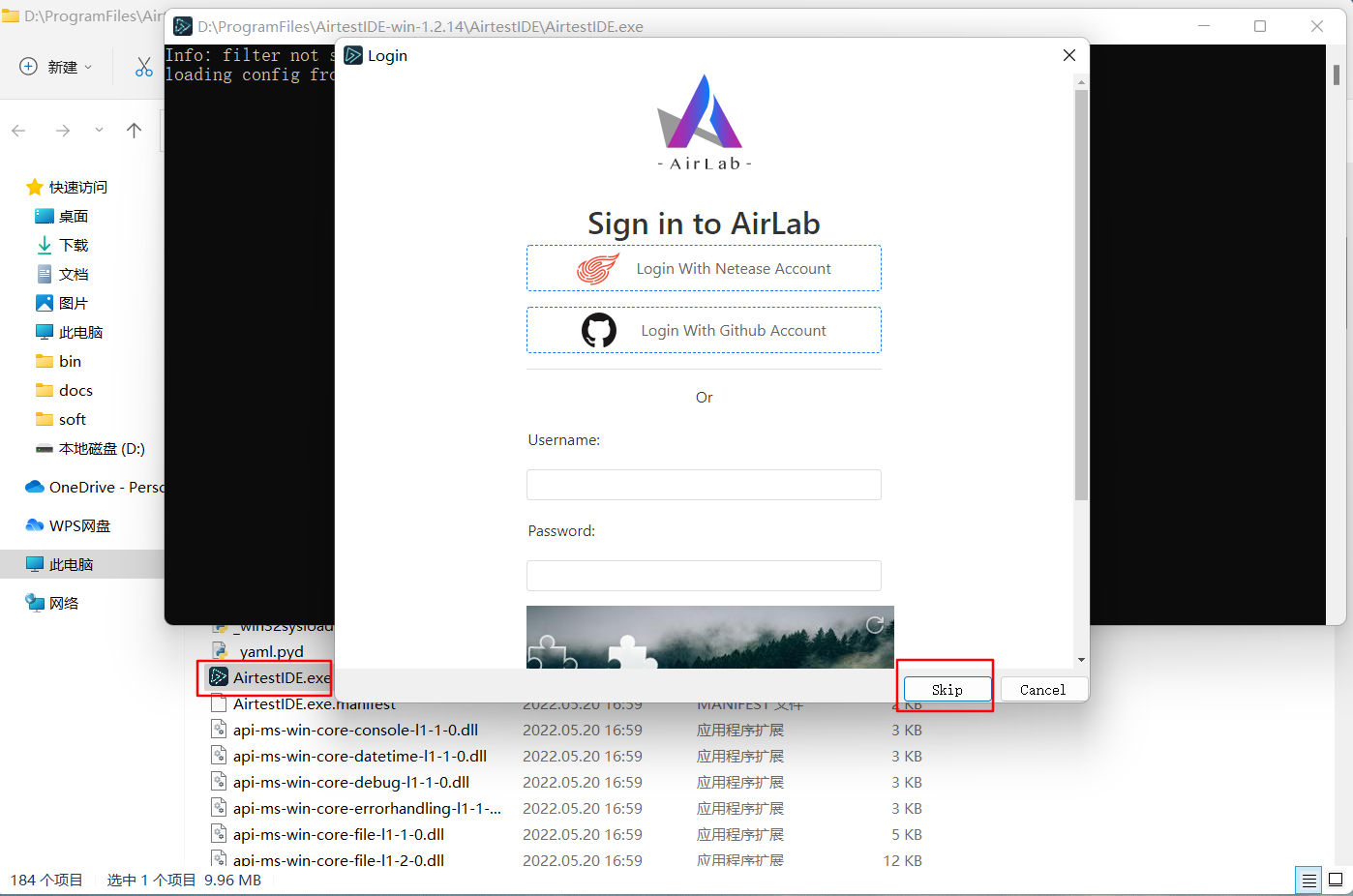
Task: Click the Login dialog title icon
Action: coord(353,55)
